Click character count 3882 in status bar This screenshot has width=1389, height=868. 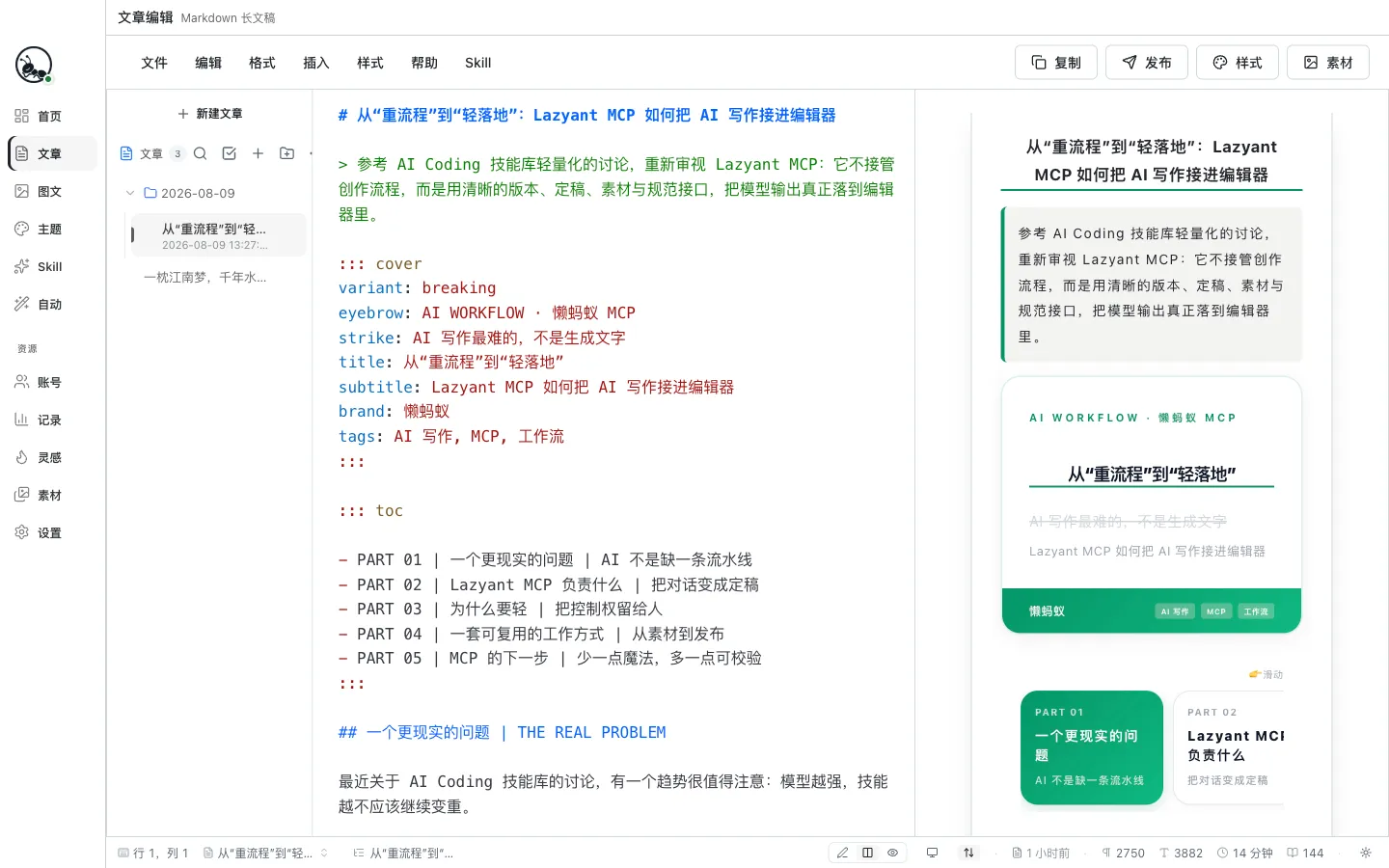pyautogui.click(x=1181, y=853)
